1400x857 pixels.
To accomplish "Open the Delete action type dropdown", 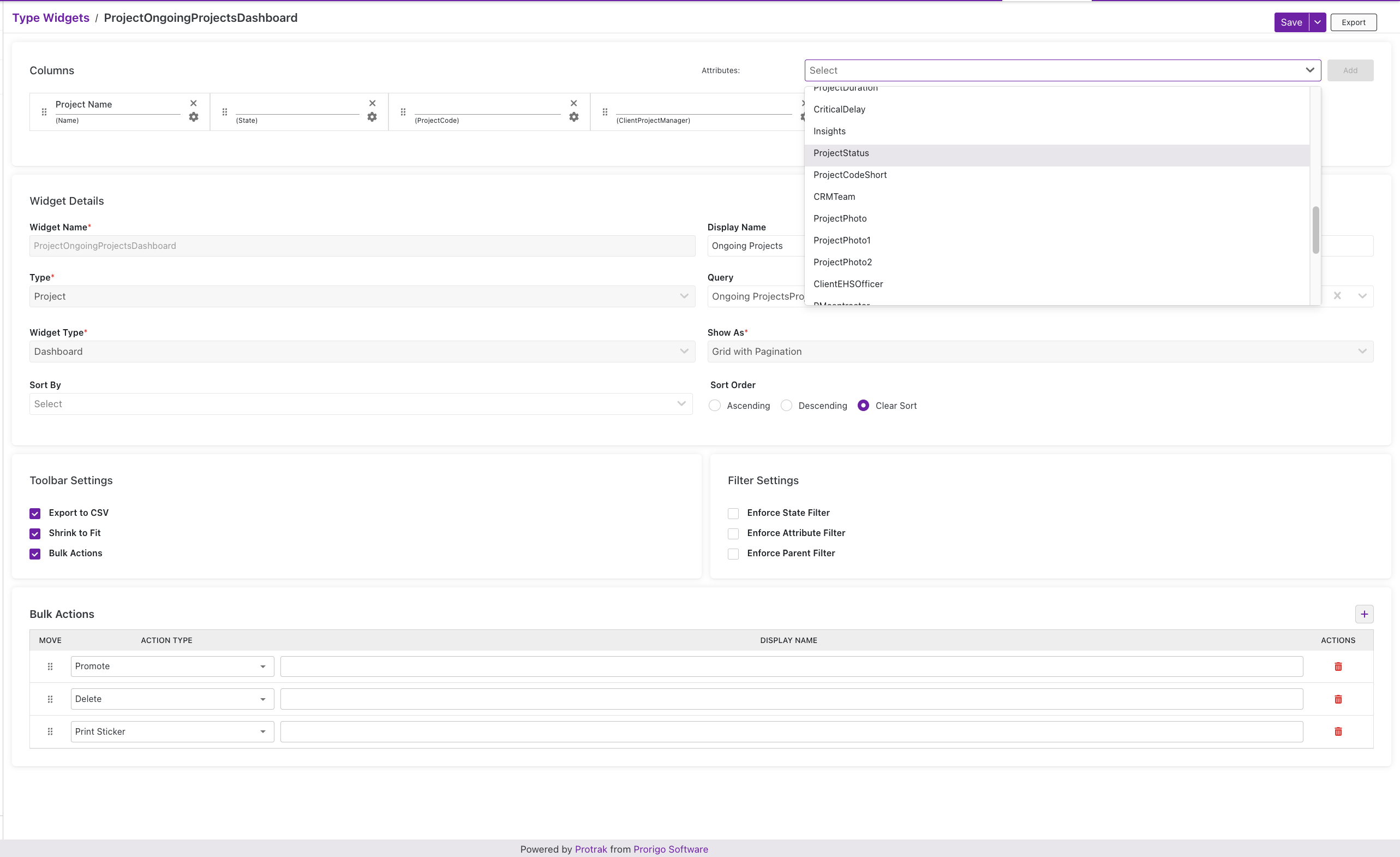I will coord(172,699).
